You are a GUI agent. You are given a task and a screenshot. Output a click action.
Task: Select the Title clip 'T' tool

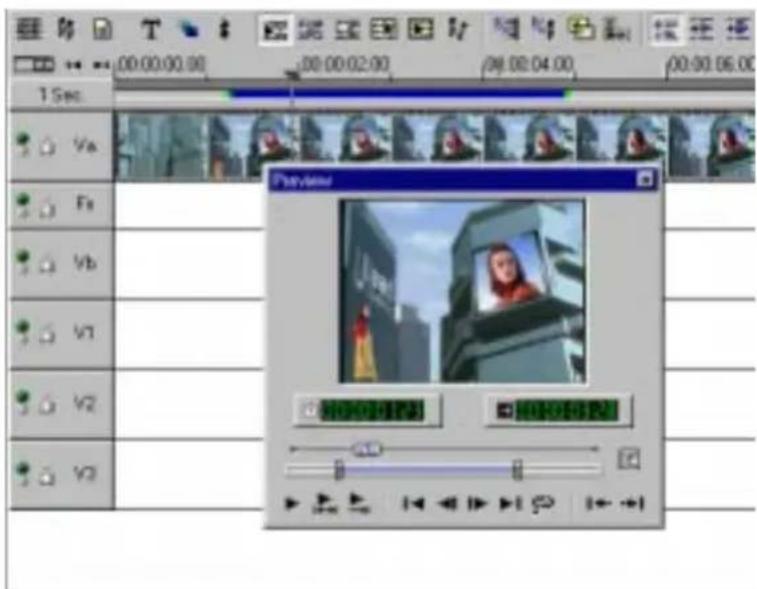[x=151, y=30]
